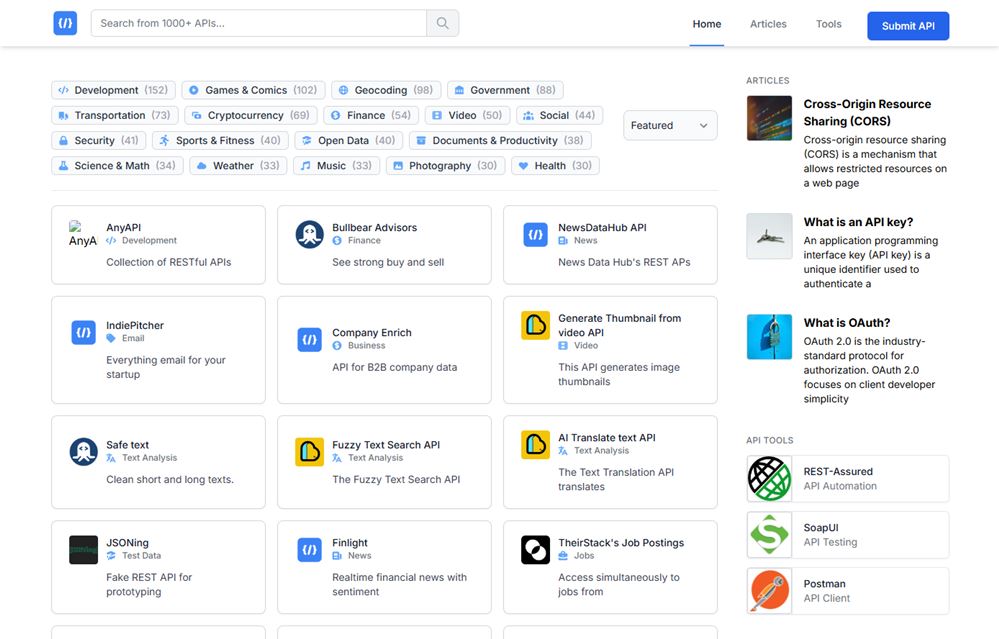Click Text Analysis label under Safe text
The width and height of the screenshot is (999, 639).
[150, 457]
